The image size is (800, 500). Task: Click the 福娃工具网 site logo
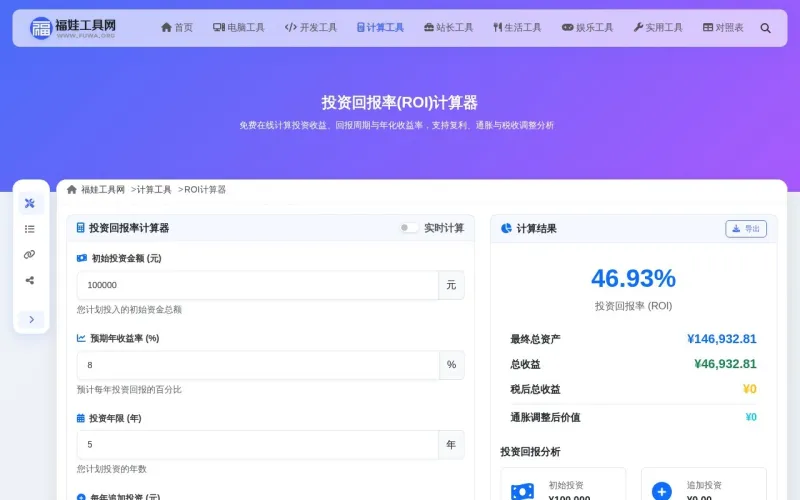pyautogui.click(x=73, y=28)
